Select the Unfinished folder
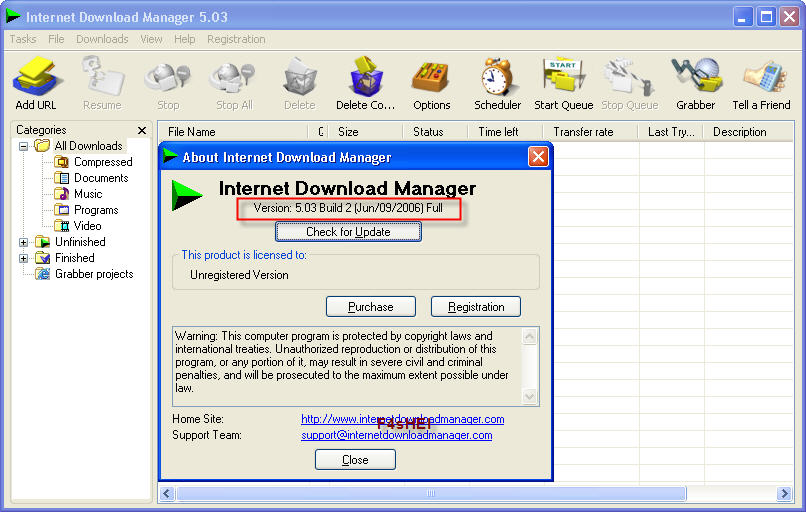This screenshot has width=806, height=512. point(70,242)
